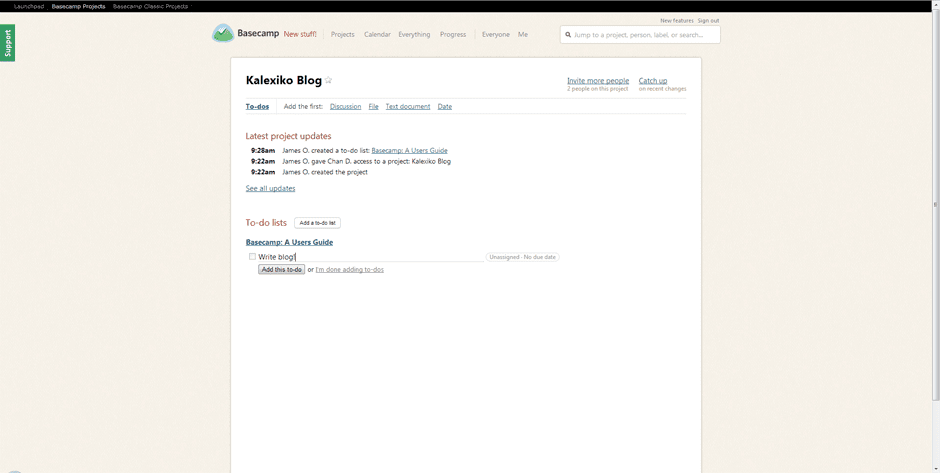This screenshot has height=473, width=940.
Task: Click the Basecamp mountain logo icon
Action: point(222,34)
